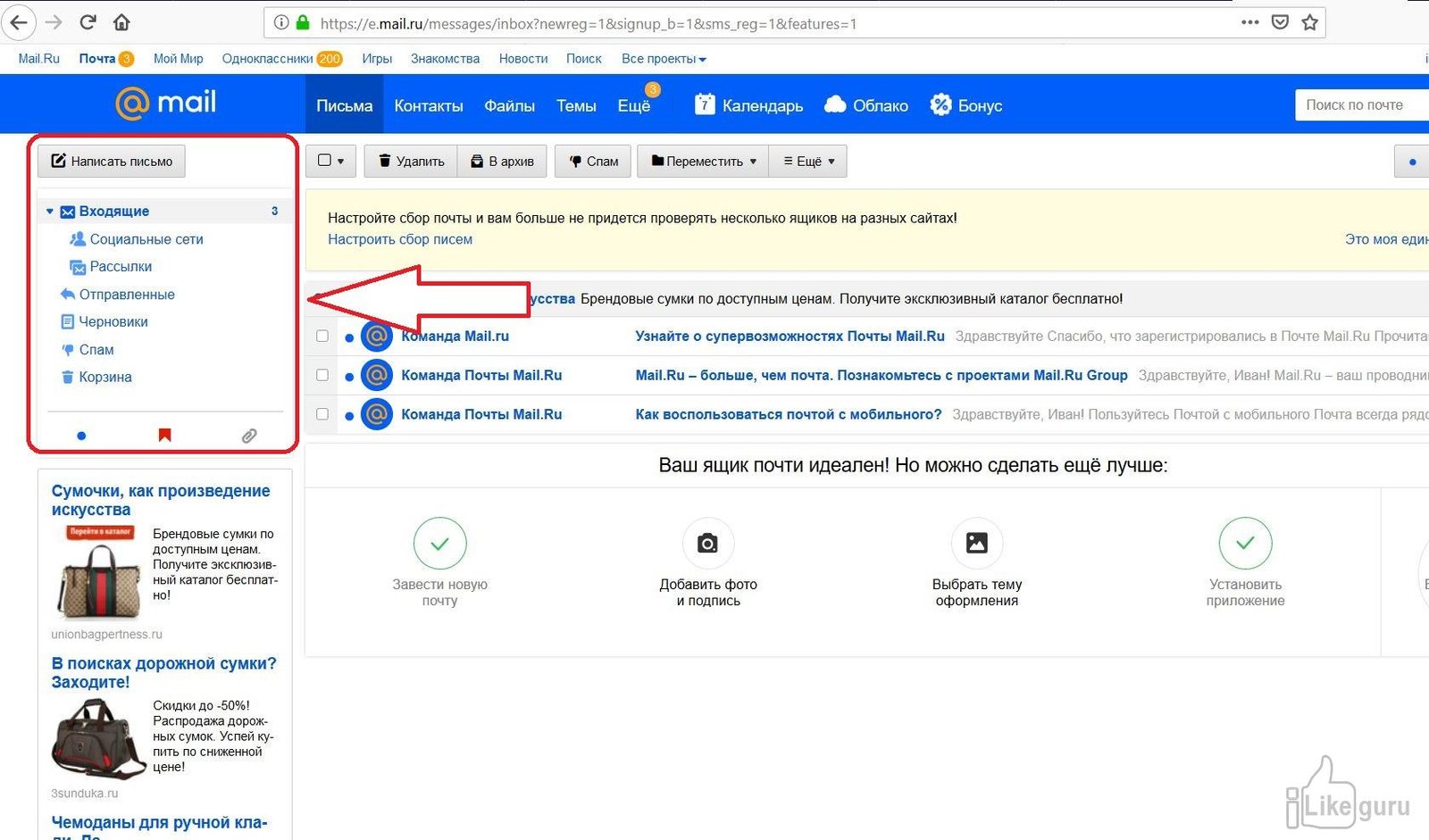
Task: Go to browser home page icon
Action: click(x=121, y=22)
